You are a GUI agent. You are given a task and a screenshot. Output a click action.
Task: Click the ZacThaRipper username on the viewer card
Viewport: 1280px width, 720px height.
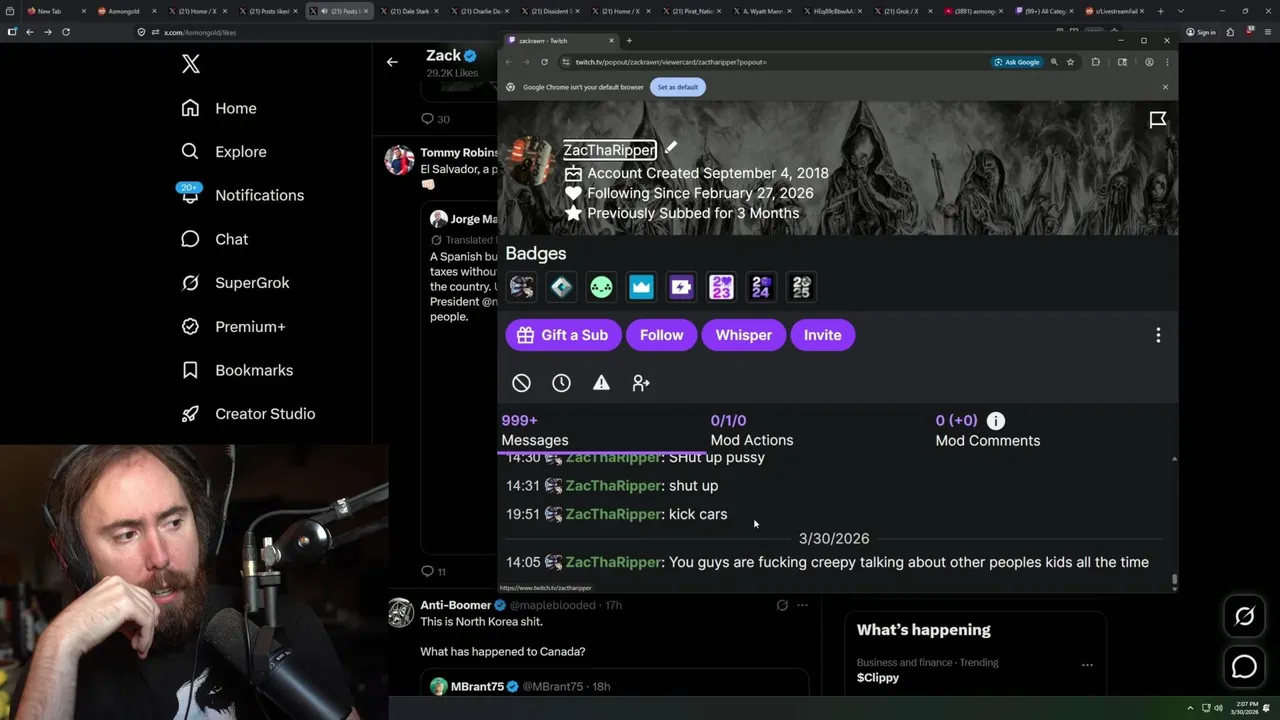click(609, 150)
